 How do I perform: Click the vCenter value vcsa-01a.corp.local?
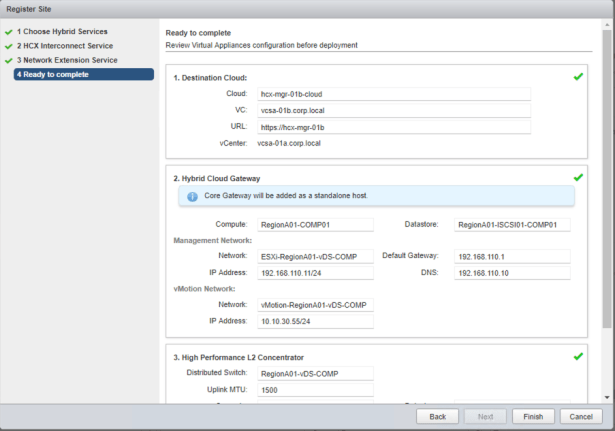289,144
